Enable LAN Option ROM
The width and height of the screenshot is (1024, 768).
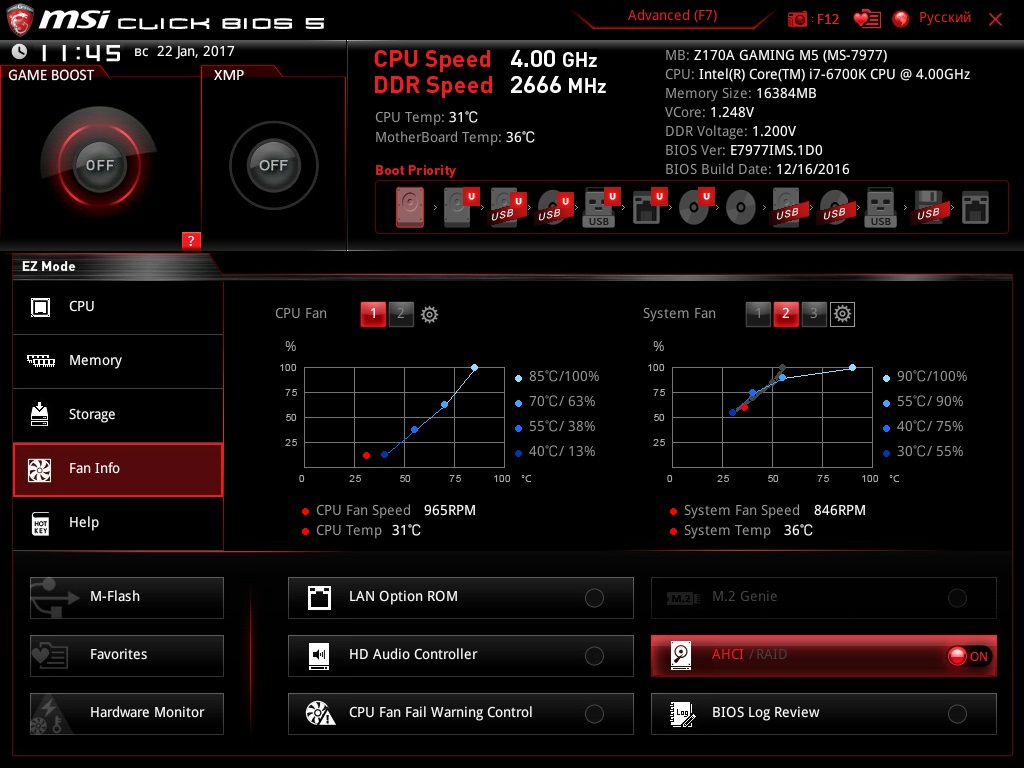460,597
